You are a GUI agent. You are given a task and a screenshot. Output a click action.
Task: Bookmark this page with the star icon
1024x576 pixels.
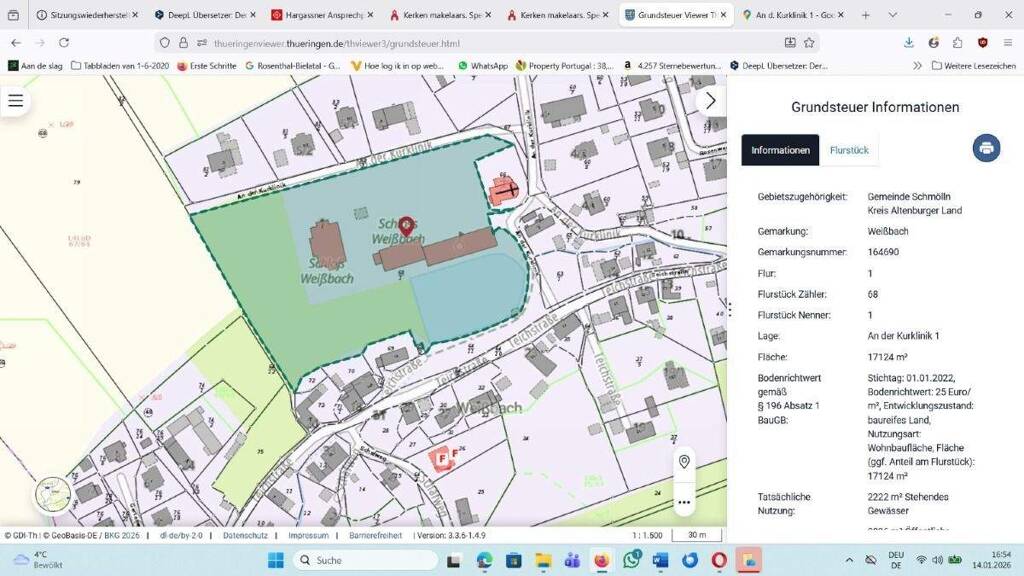pos(809,43)
